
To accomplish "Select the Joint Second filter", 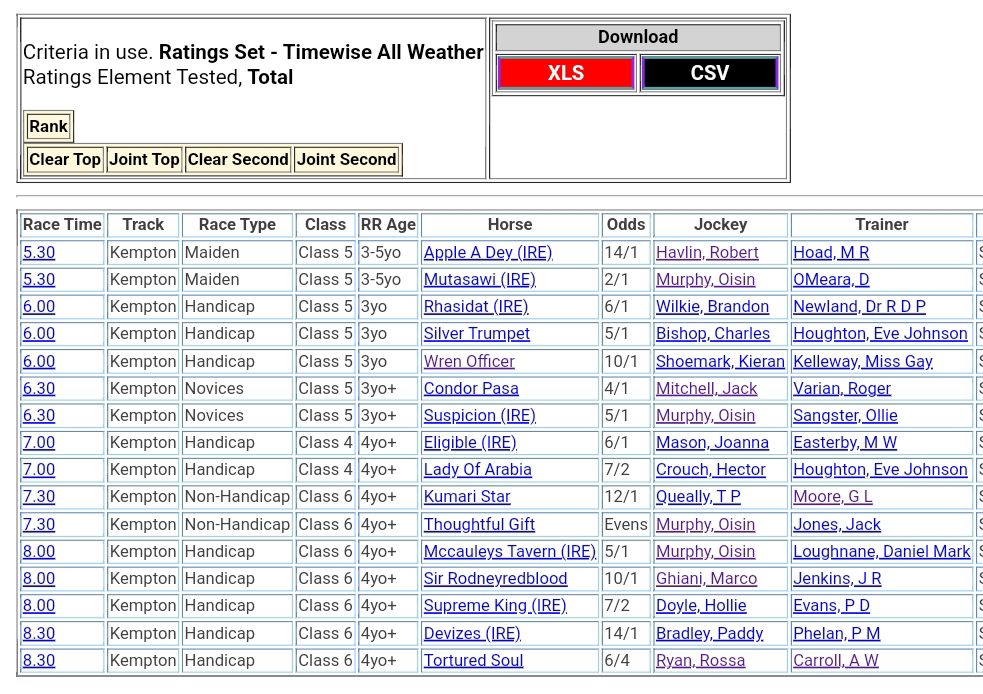I will point(347,159).
